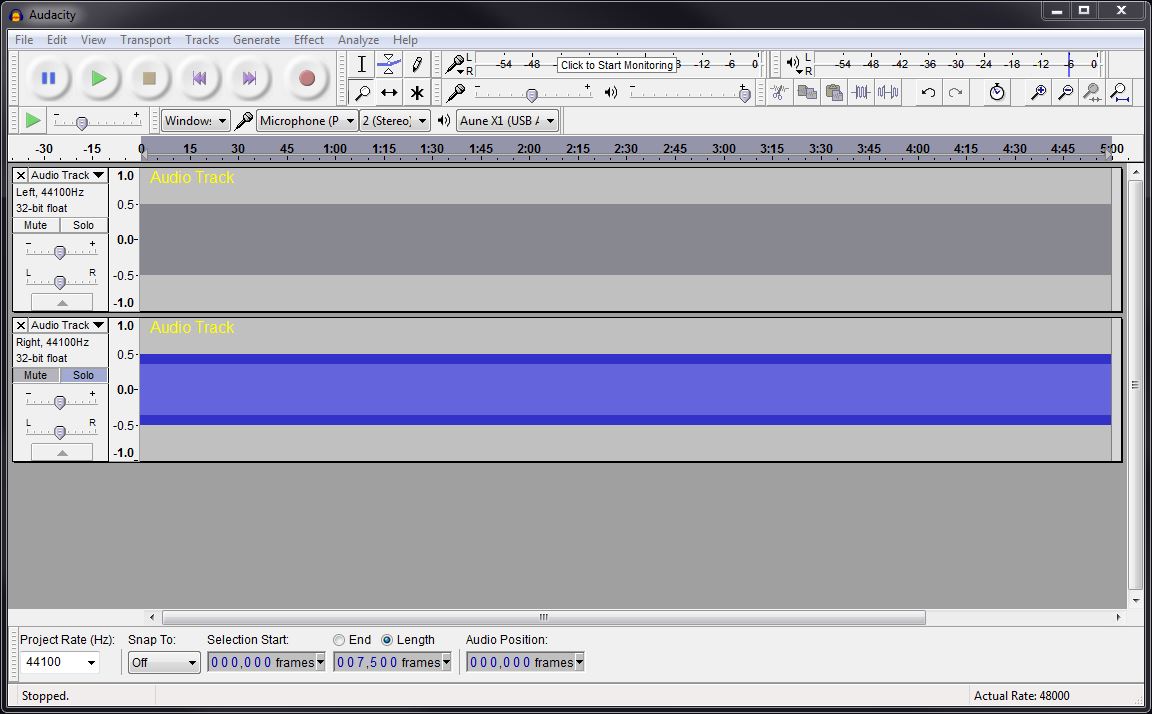
Task: Click to Start Monitoring in the meter
Action: pyautogui.click(x=616, y=65)
